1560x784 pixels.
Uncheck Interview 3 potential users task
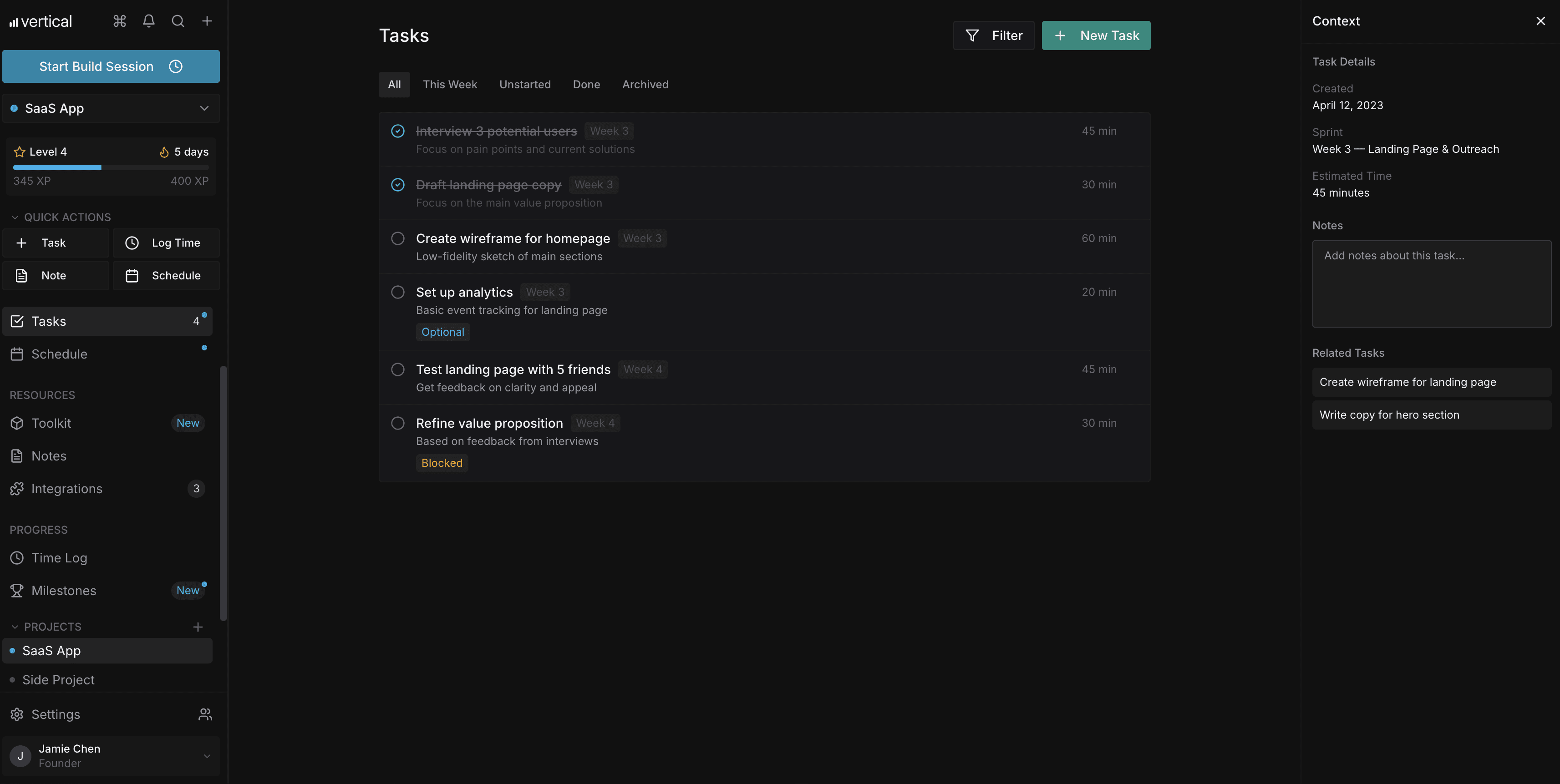coord(397,131)
